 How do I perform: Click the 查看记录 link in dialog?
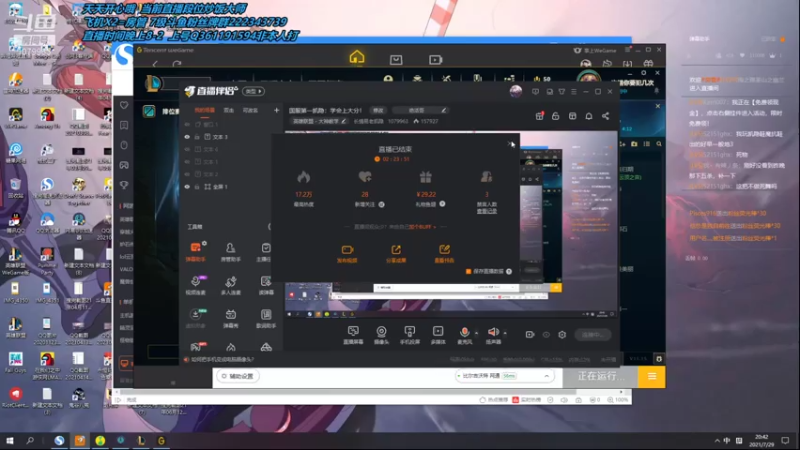tap(487, 211)
